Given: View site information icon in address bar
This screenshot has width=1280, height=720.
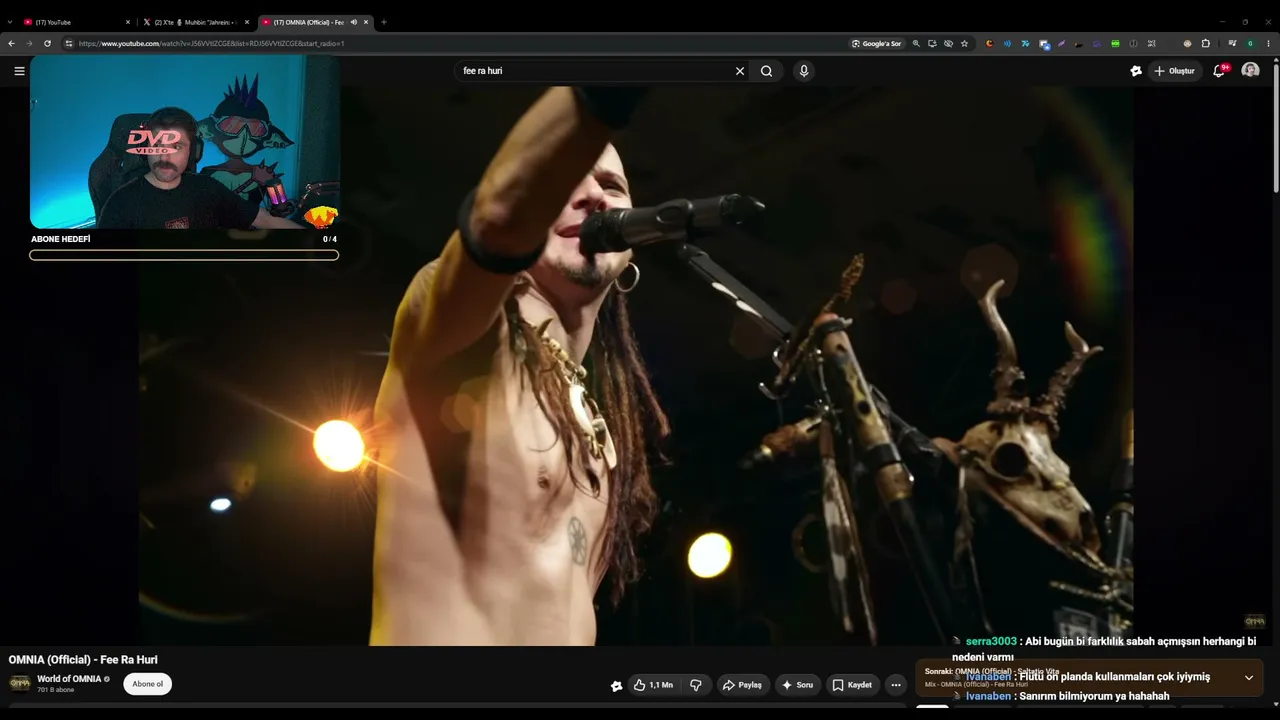Looking at the screenshot, I should [x=69, y=43].
